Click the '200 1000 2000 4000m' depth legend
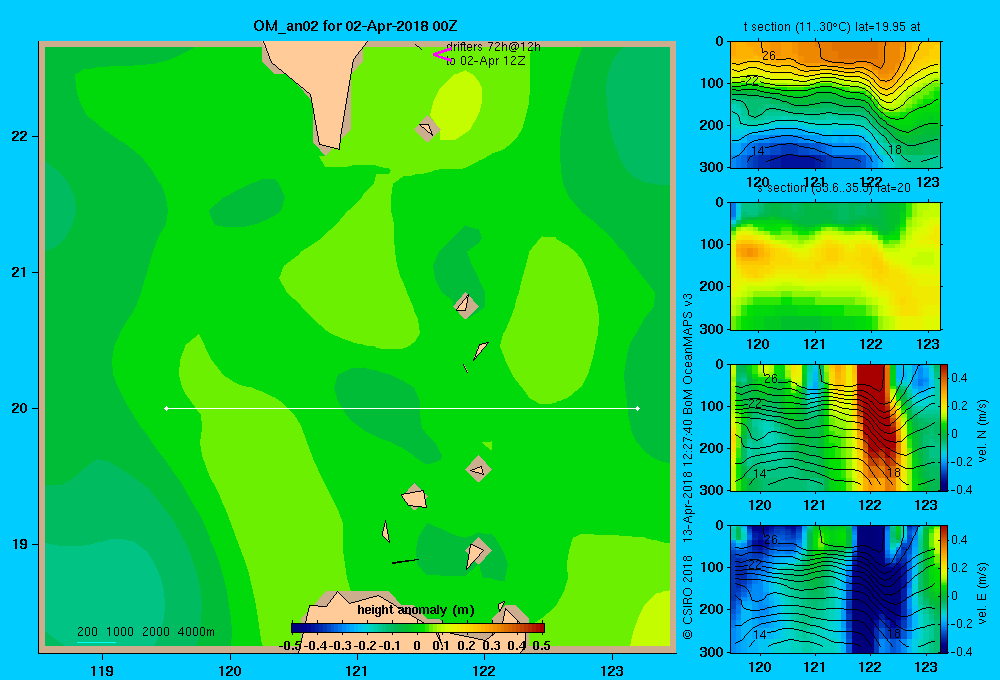 145,632
